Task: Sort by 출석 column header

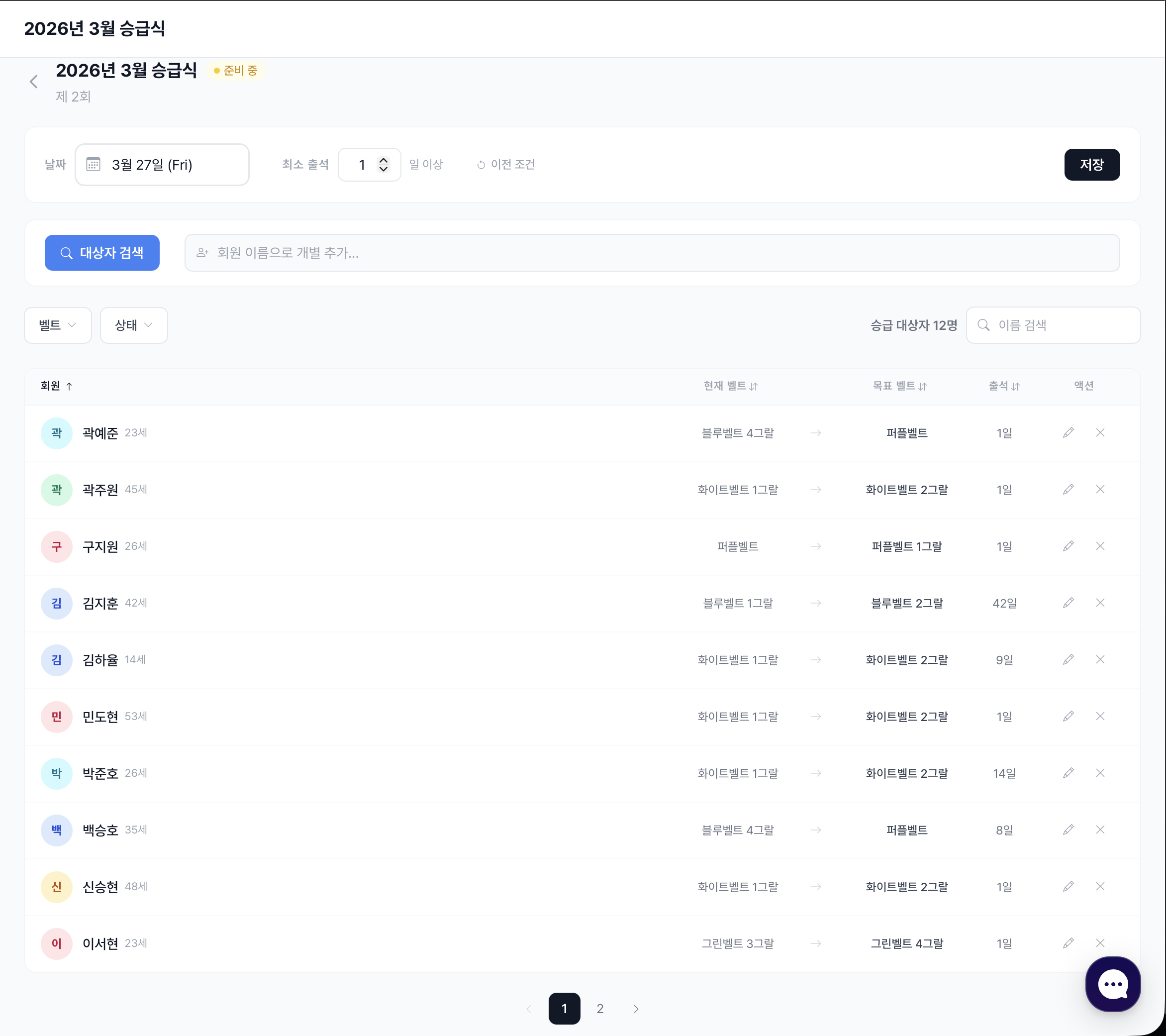Action: point(1003,386)
